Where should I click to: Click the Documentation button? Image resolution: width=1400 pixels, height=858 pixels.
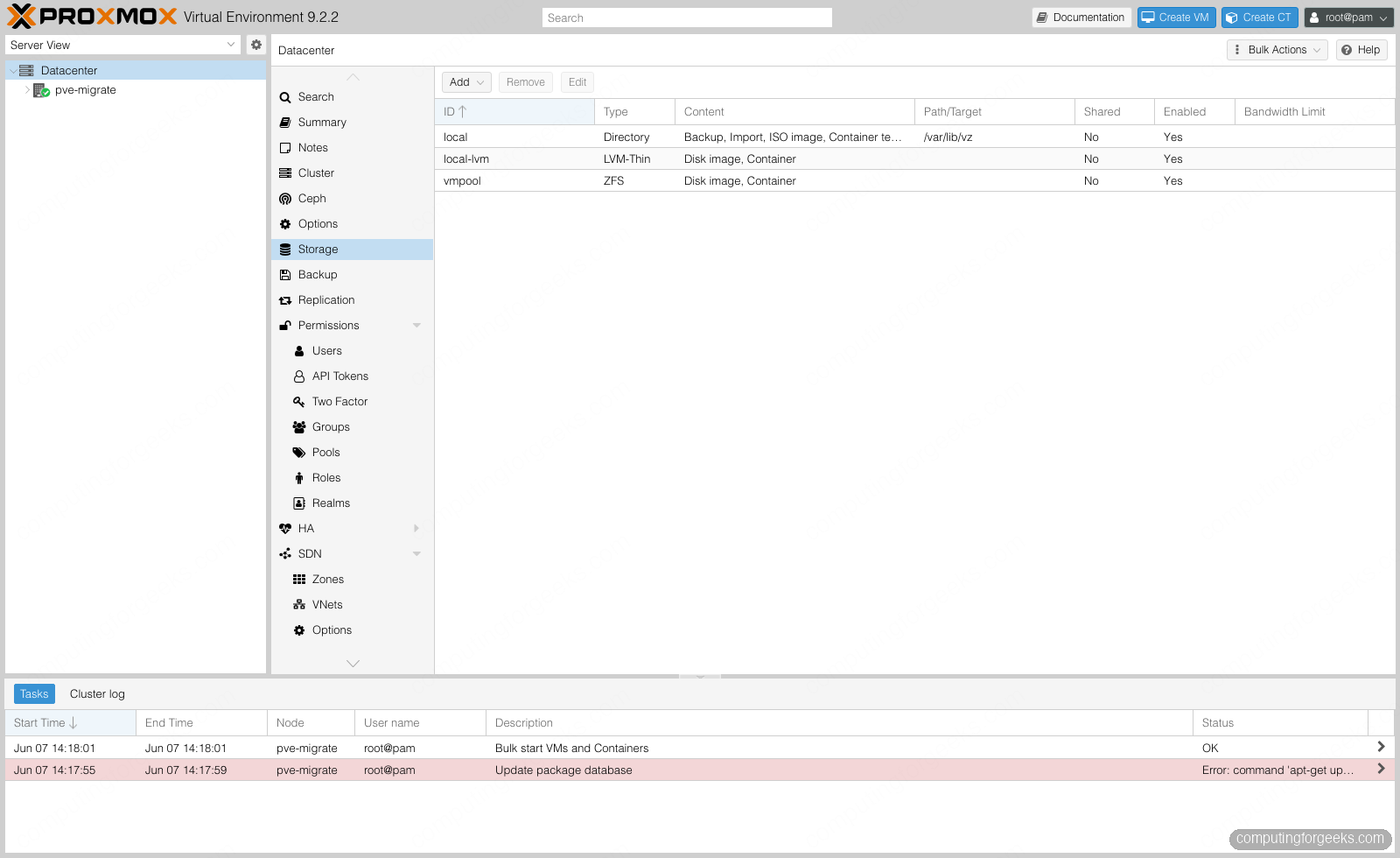click(1081, 18)
